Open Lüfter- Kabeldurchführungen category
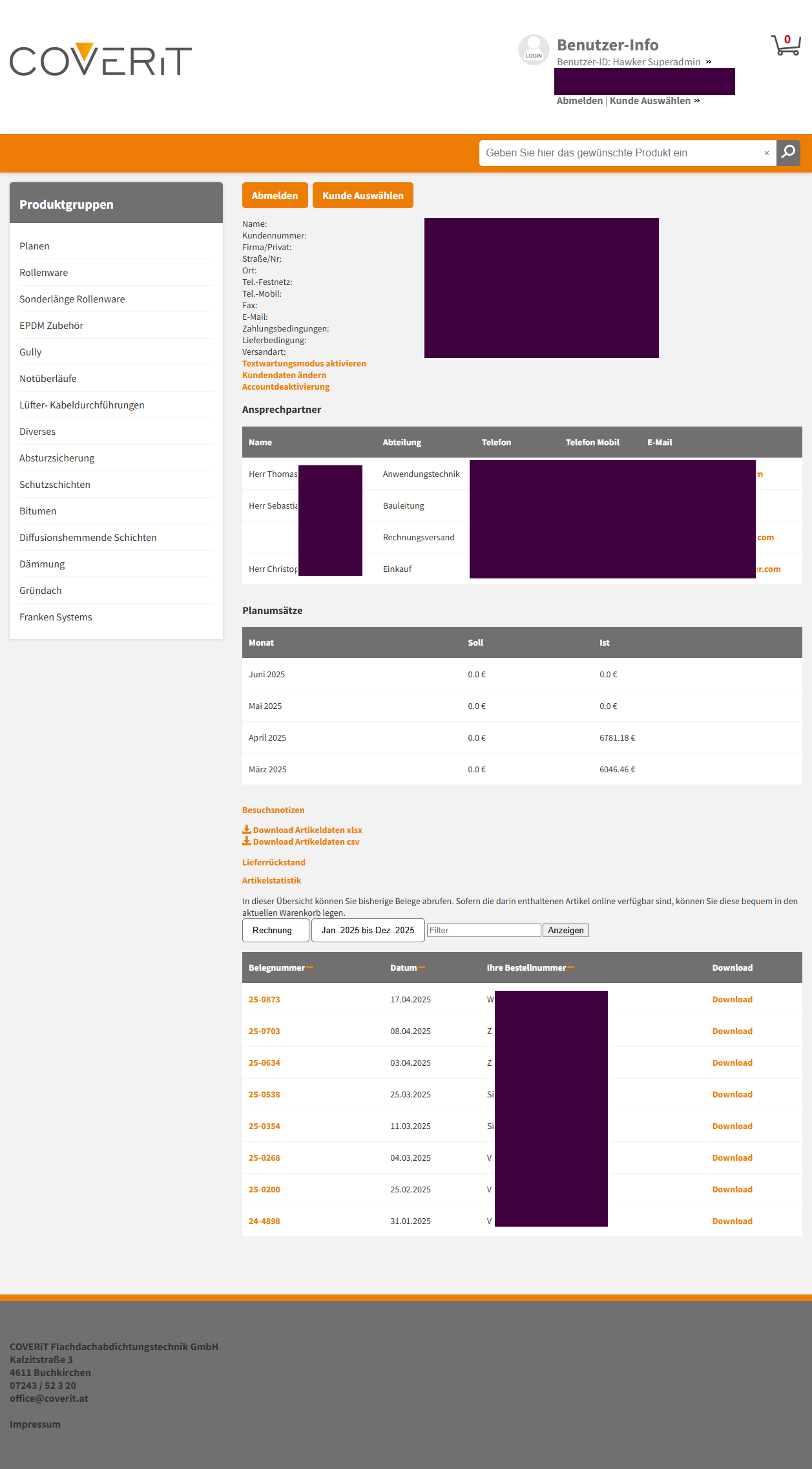Viewport: 812px width, 1469px height. (82, 405)
